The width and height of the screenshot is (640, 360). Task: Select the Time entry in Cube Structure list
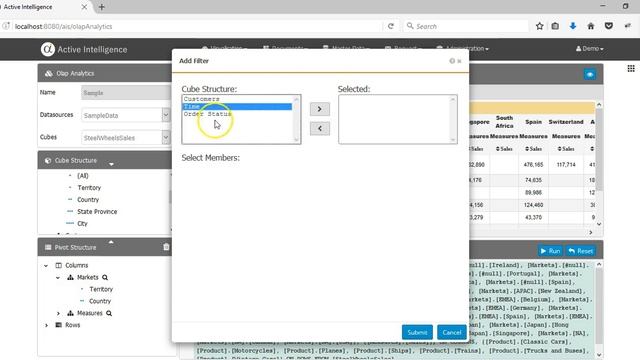237,107
